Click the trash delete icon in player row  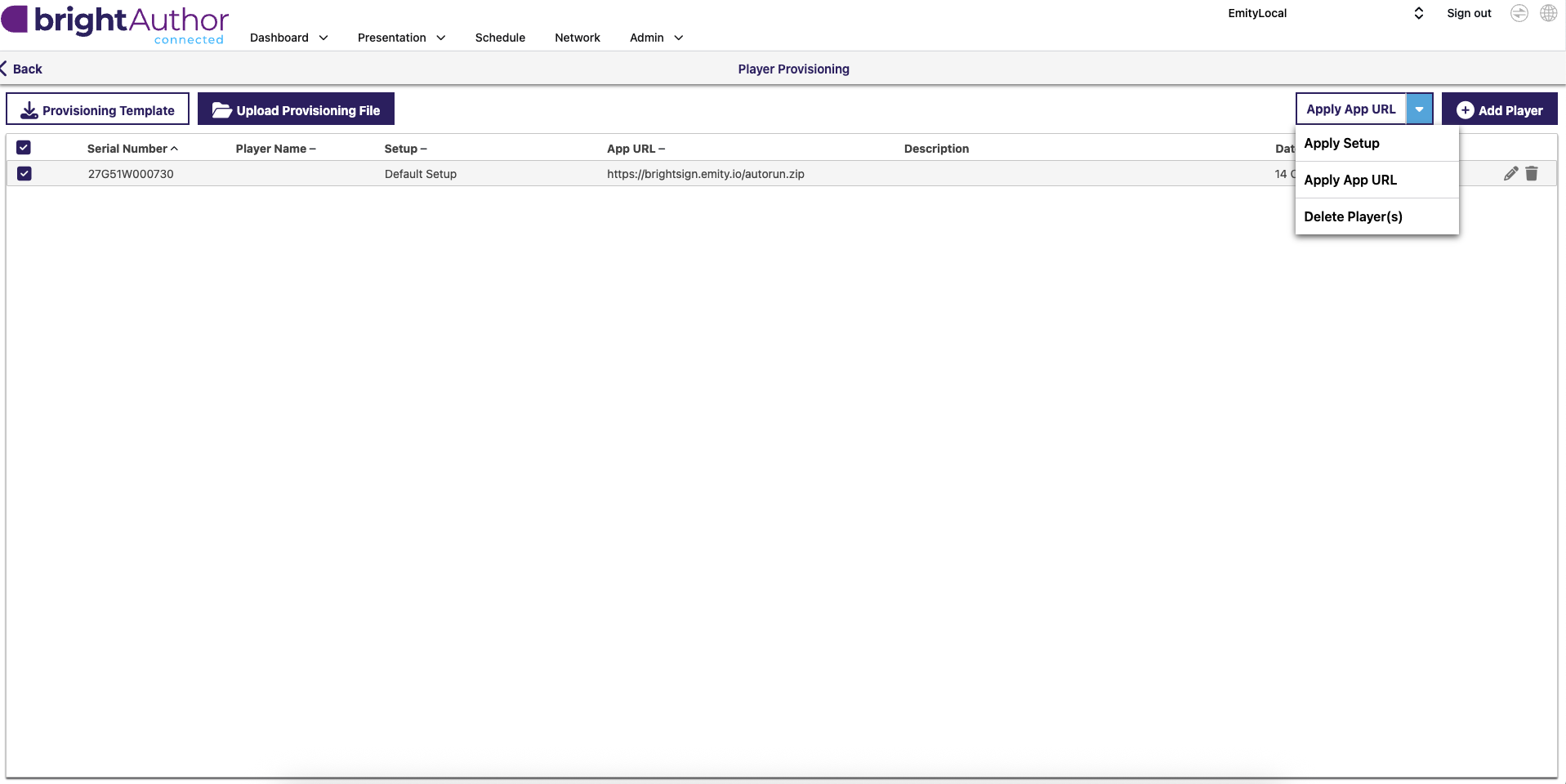[1532, 173]
